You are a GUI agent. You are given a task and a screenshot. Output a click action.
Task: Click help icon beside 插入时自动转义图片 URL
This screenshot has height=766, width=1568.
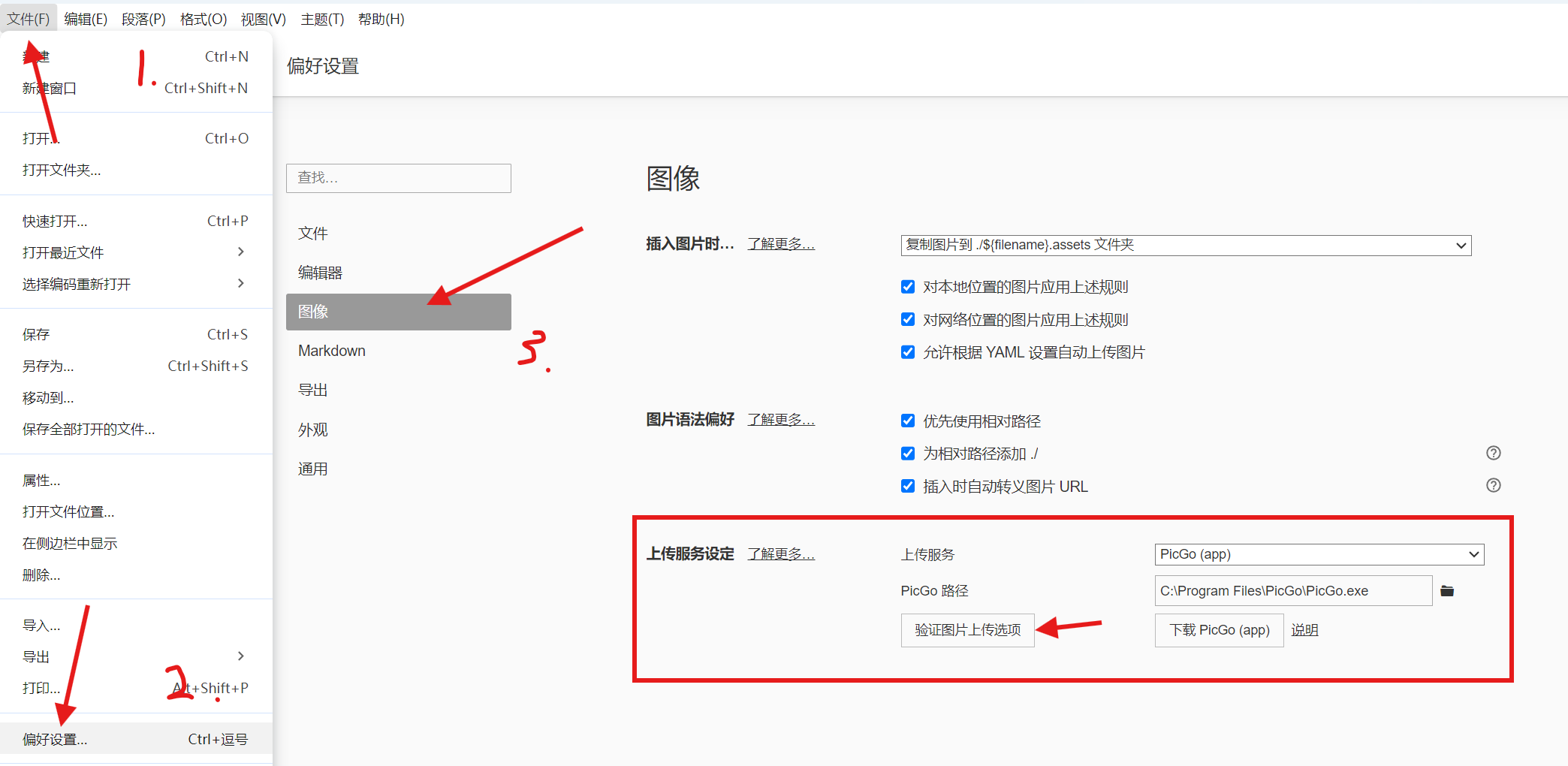(x=1494, y=485)
